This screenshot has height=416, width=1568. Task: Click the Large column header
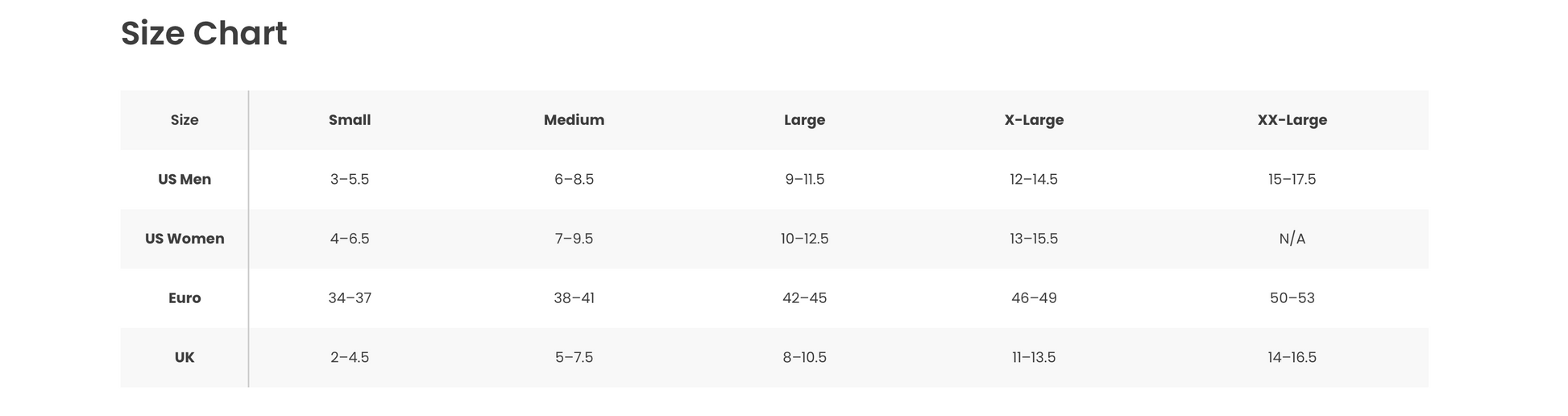pyautogui.click(x=804, y=120)
